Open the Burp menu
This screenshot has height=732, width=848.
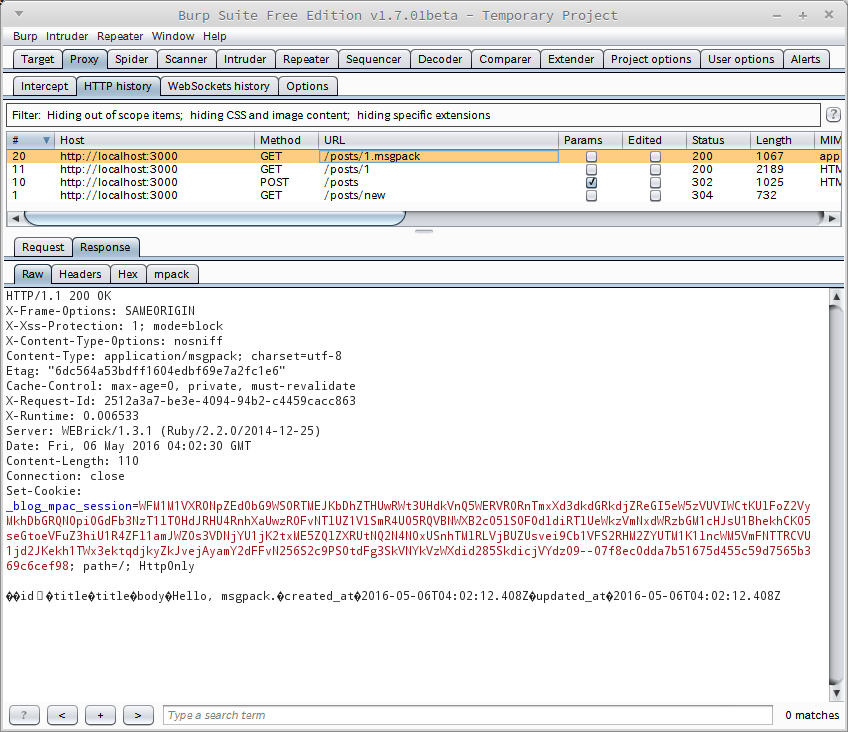25,36
